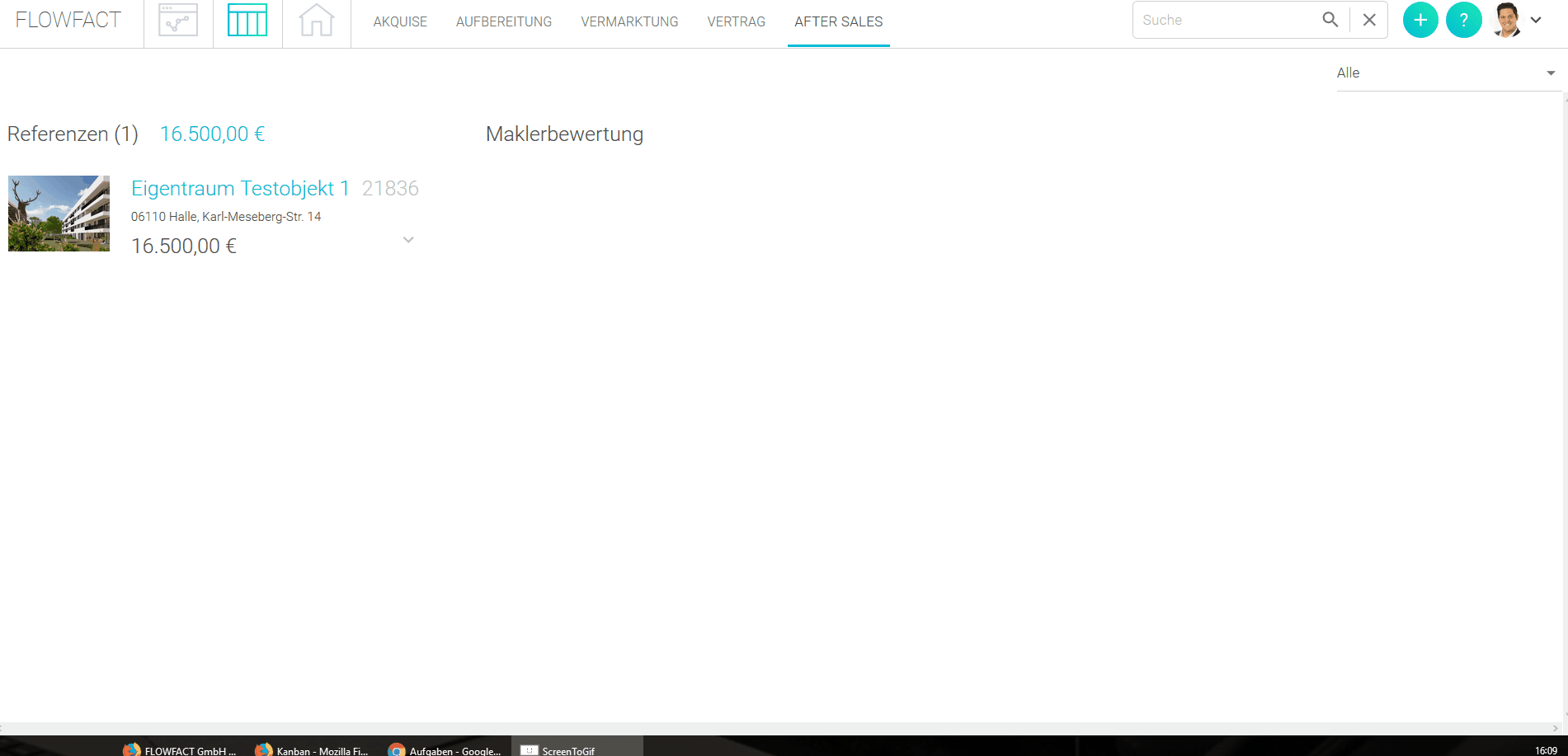The width and height of the screenshot is (1568, 756).
Task: Select the After Sales tab
Action: click(838, 21)
